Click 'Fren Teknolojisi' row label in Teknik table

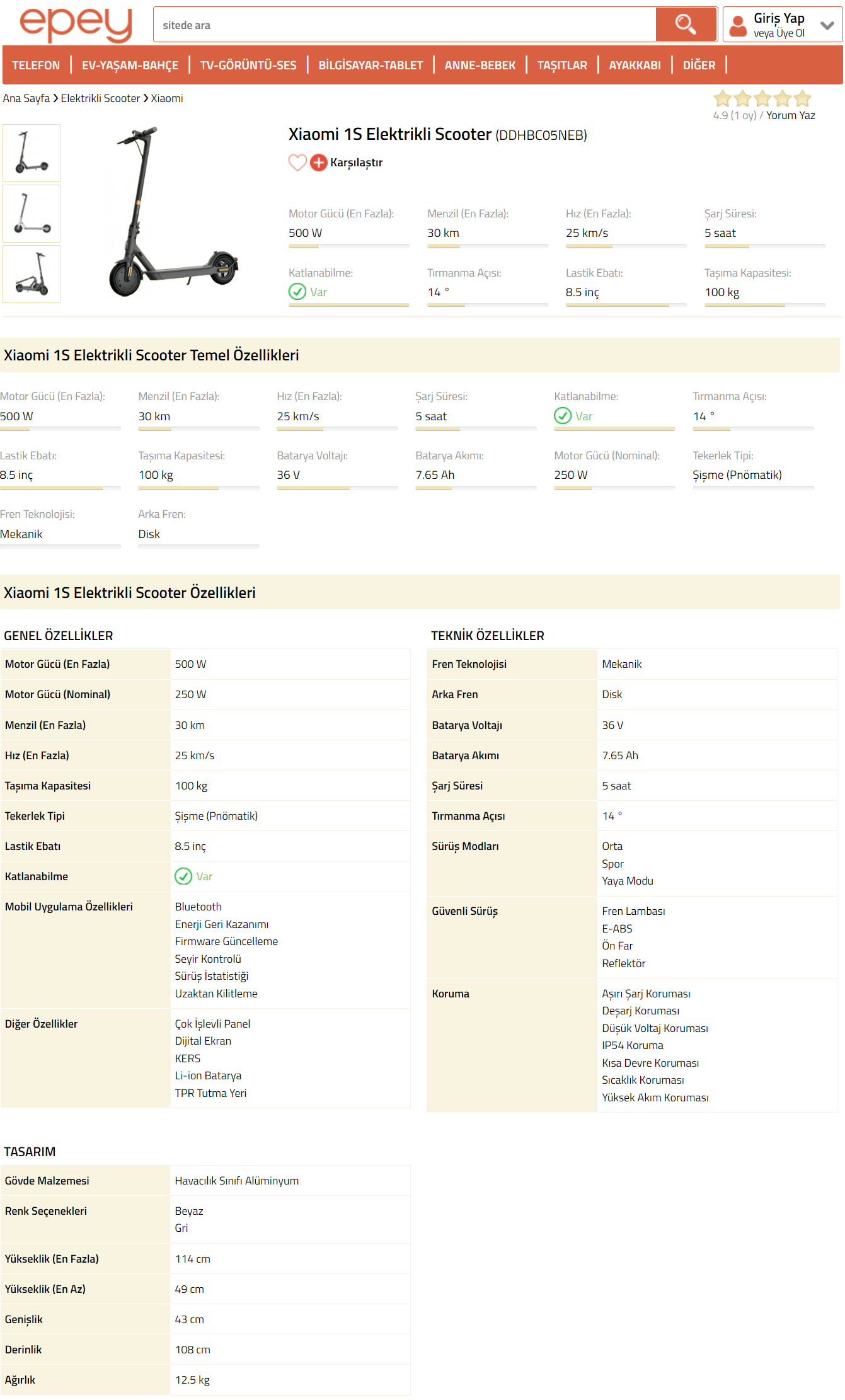click(x=469, y=664)
